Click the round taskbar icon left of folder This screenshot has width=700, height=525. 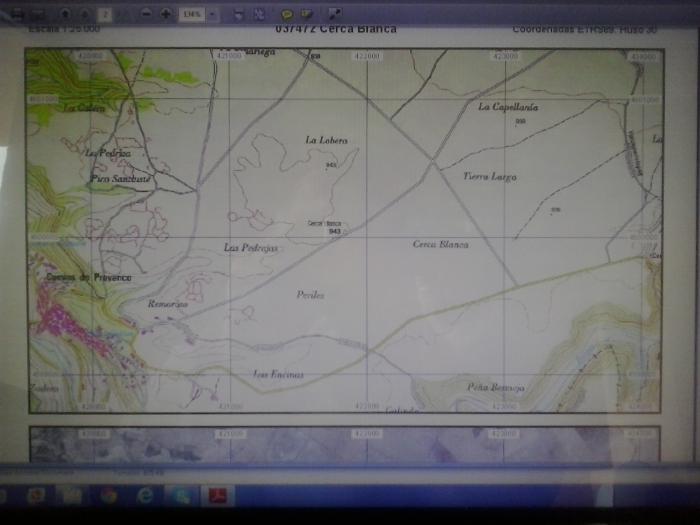(36, 496)
